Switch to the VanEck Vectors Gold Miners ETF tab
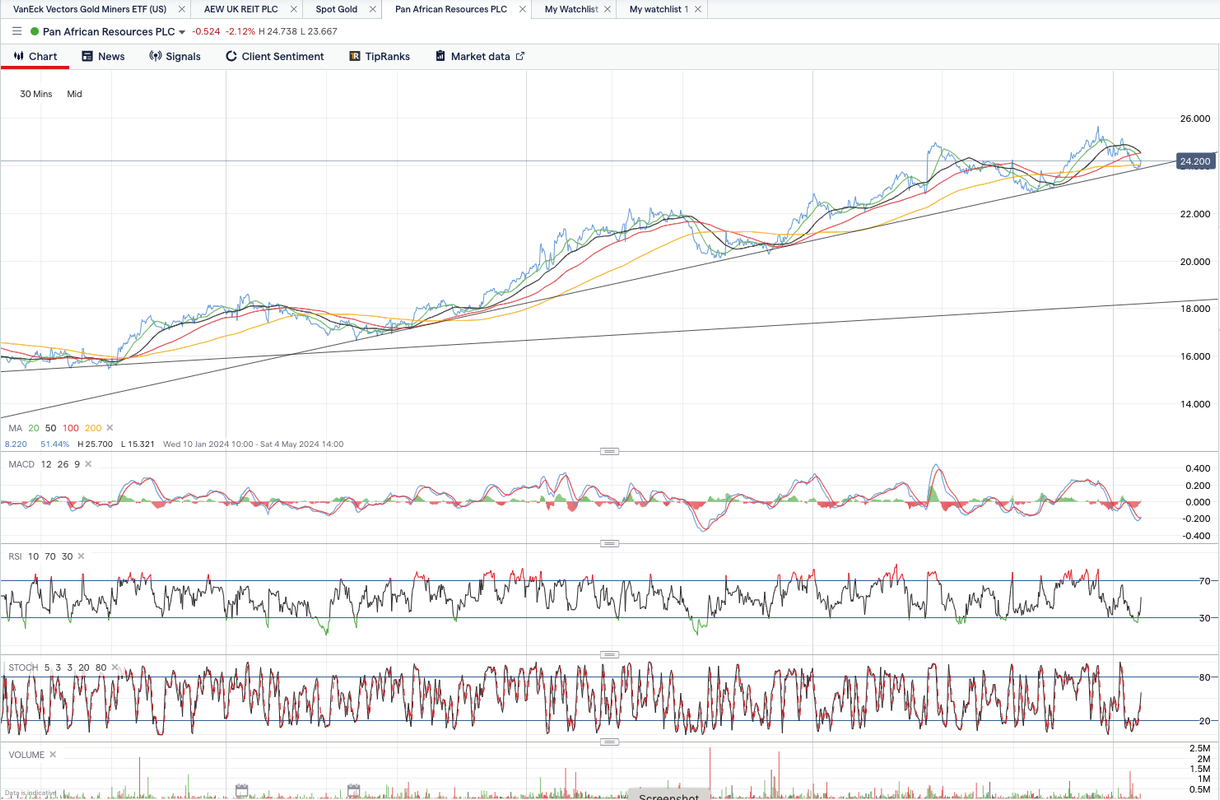The image size is (1220, 800). coord(90,9)
